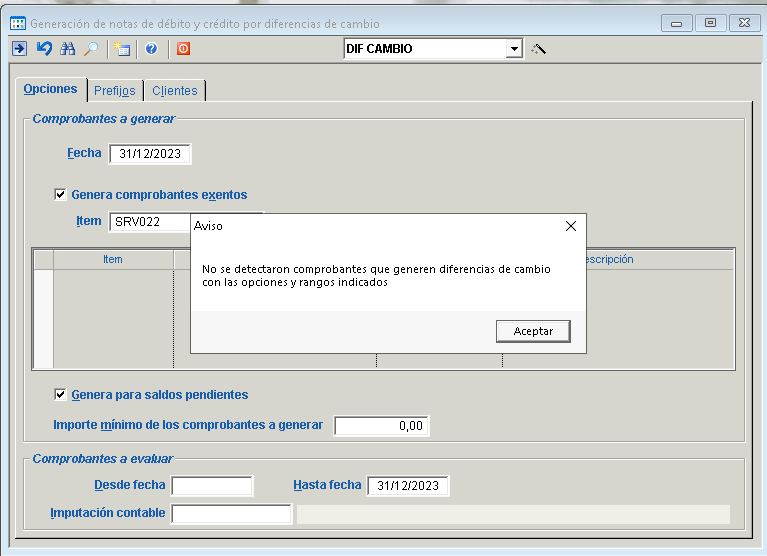Click the Importe mínimo amount field
Image resolution: width=767 pixels, height=556 pixels.
(x=381, y=426)
